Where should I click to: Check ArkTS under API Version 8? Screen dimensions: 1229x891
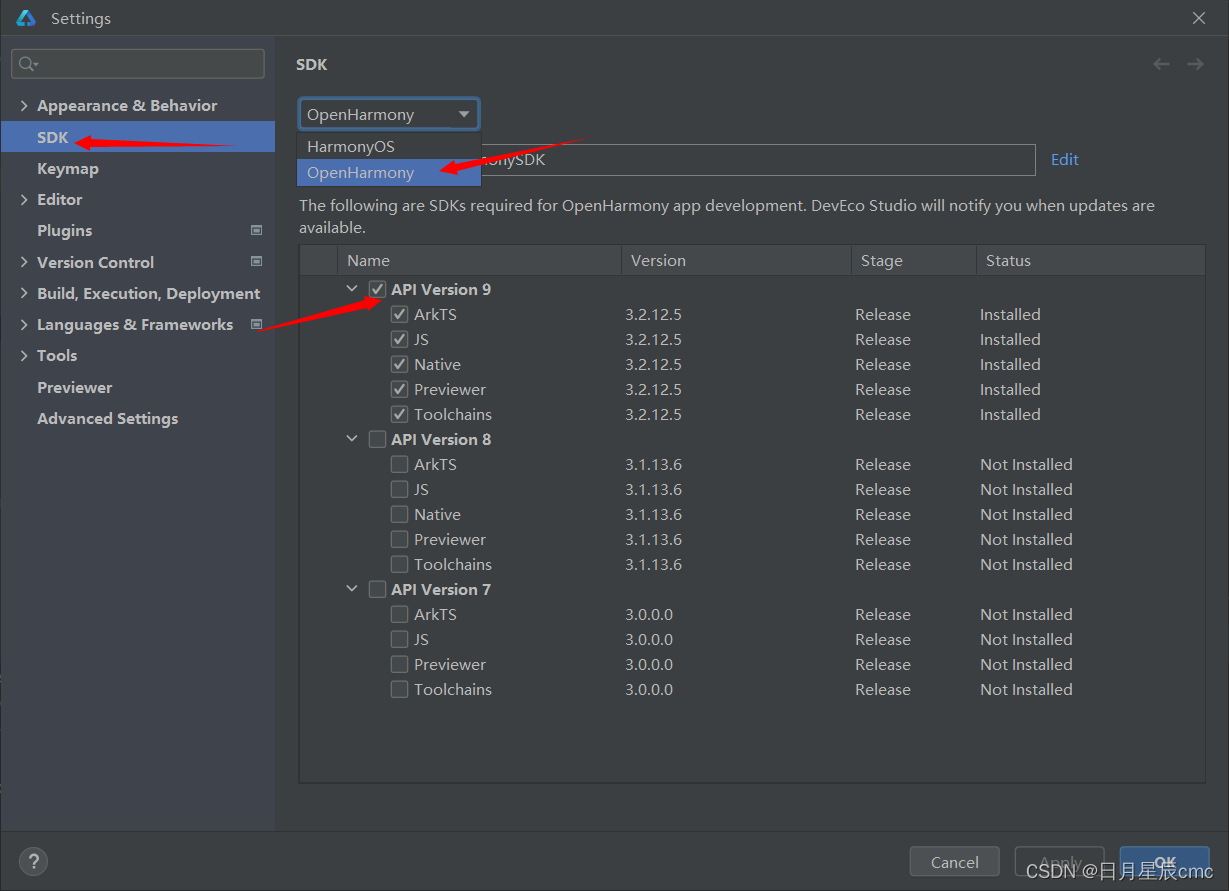399,464
